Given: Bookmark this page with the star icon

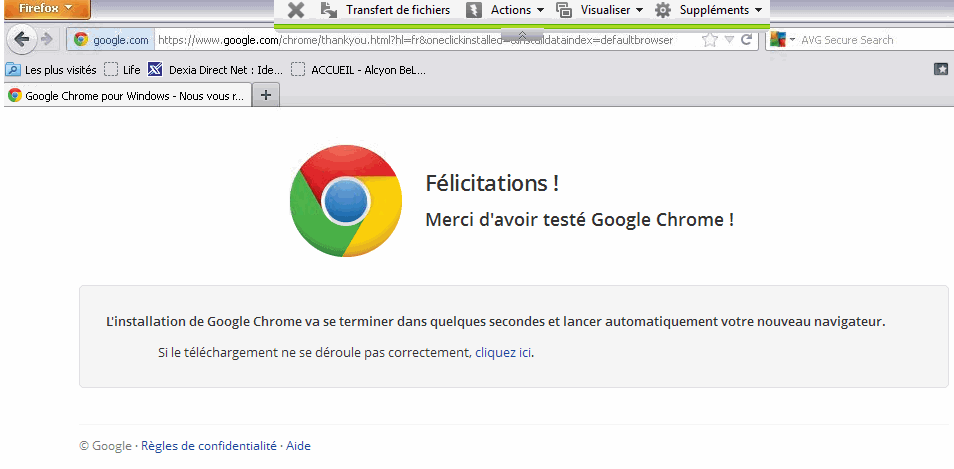Looking at the screenshot, I should point(709,40).
